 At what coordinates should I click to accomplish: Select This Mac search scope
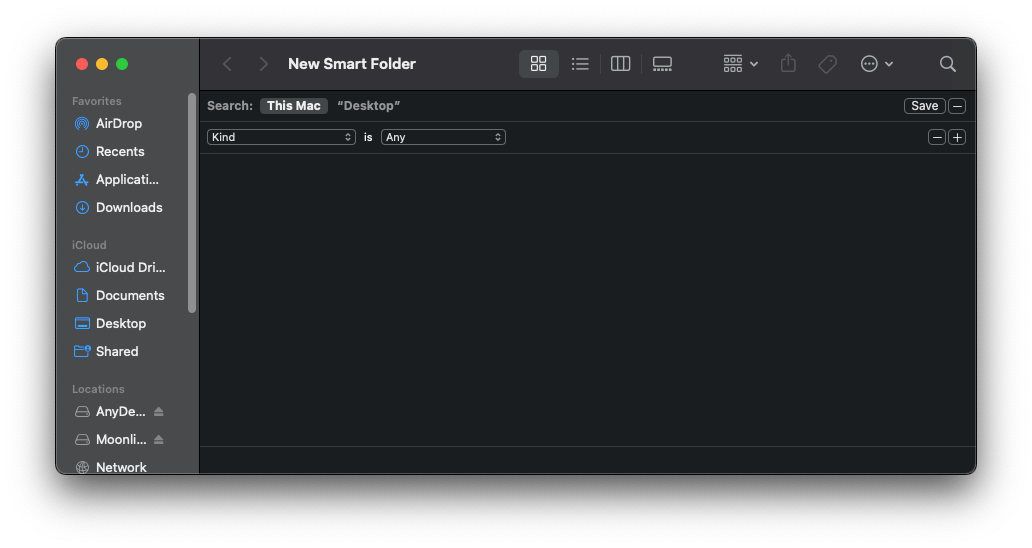coord(294,106)
